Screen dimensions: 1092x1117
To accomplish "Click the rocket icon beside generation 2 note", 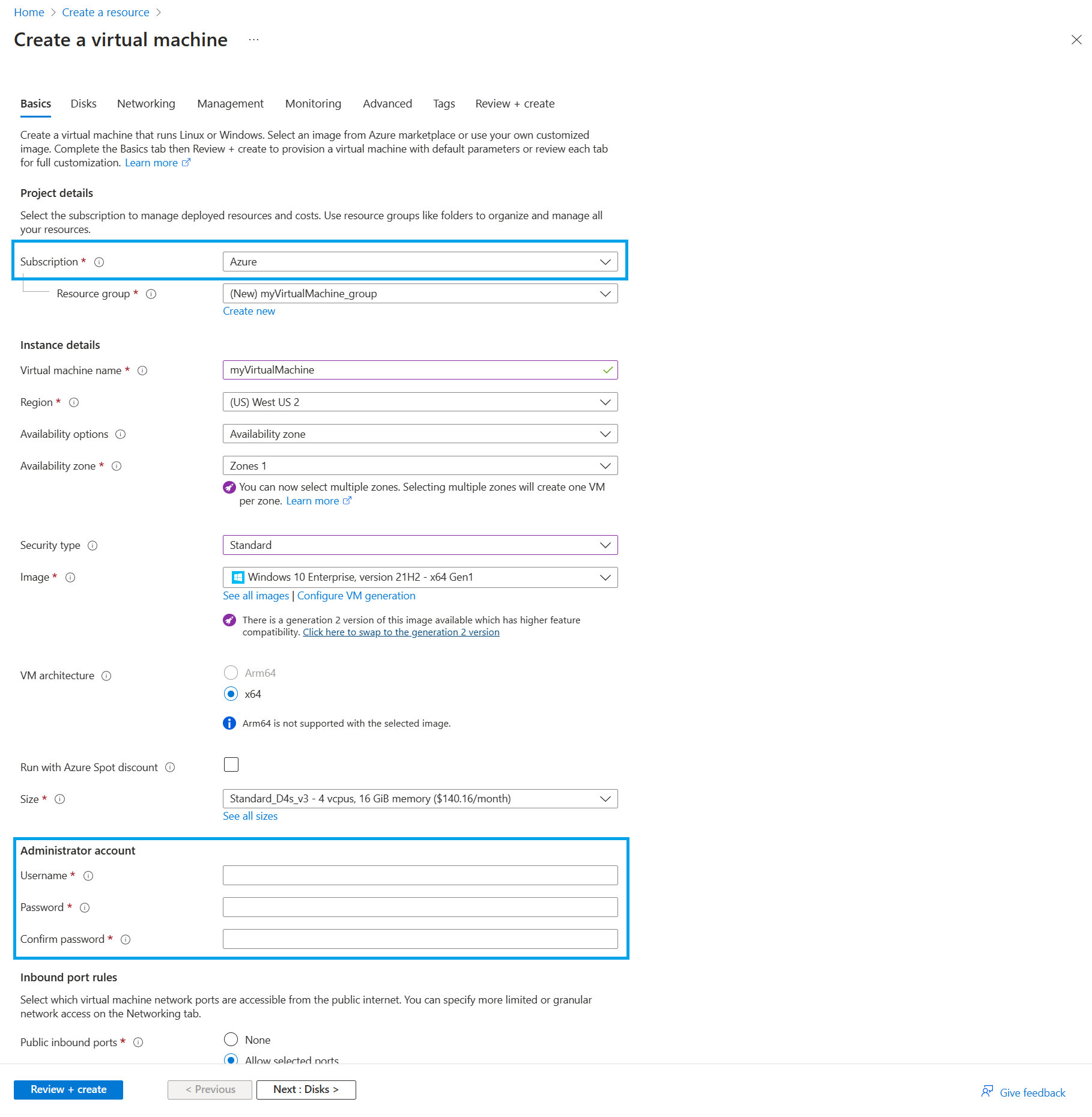I will click(x=229, y=620).
